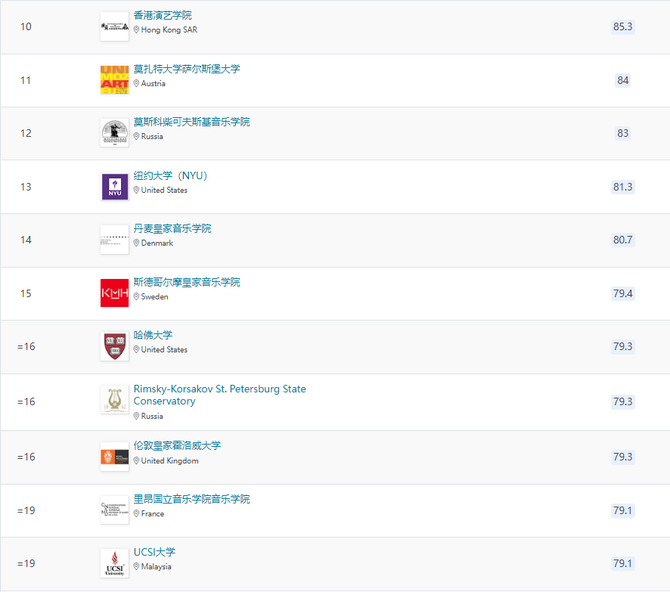The image size is (670, 592).
Task: Click the 81.3 score badge
Action: point(623,187)
